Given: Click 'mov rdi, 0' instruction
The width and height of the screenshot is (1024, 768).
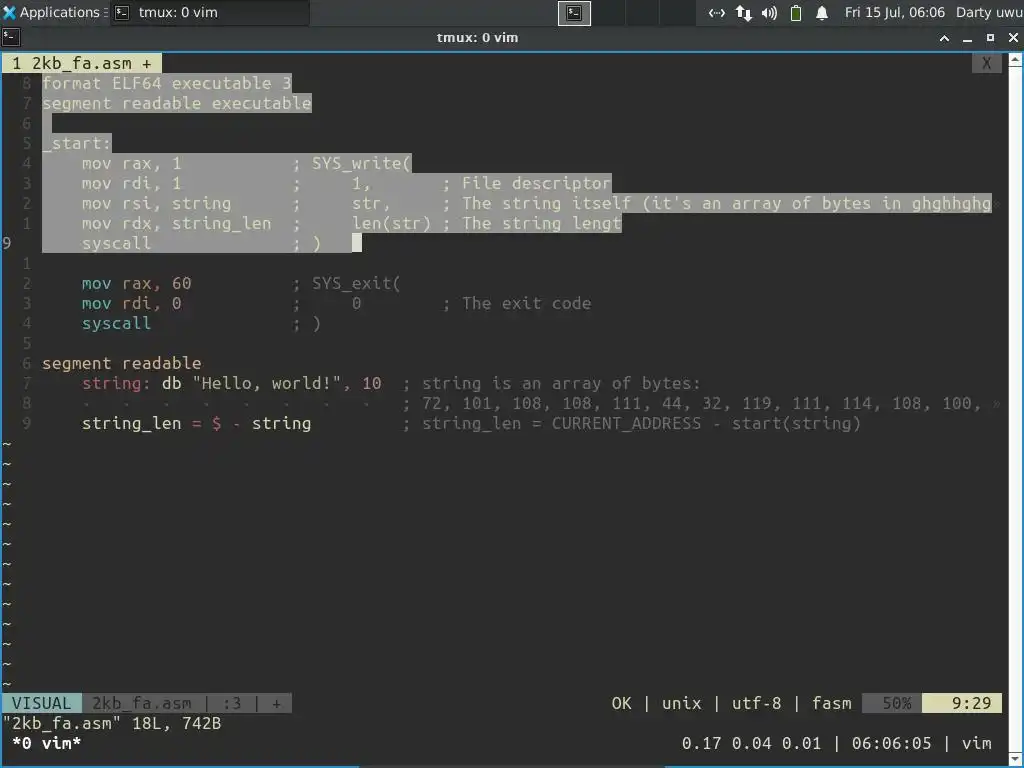Looking at the screenshot, I should (x=131, y=304).
